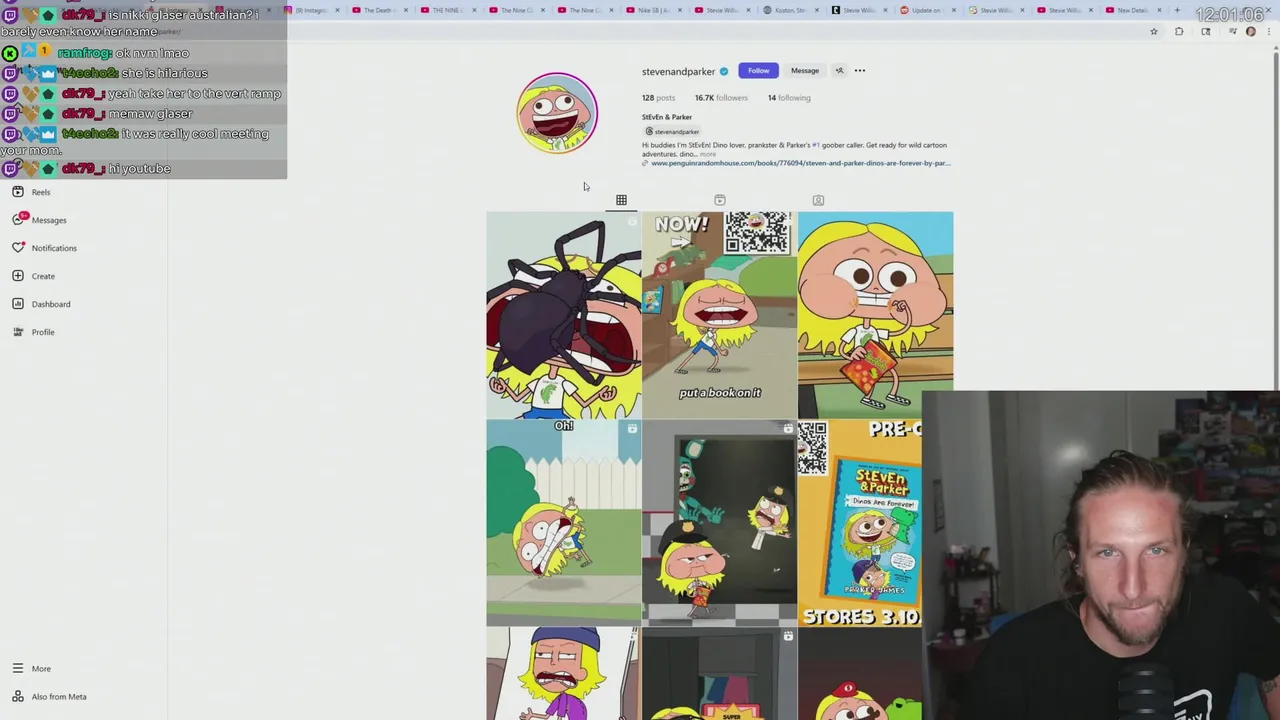Open Also from Meta

[x=50, y=696]
